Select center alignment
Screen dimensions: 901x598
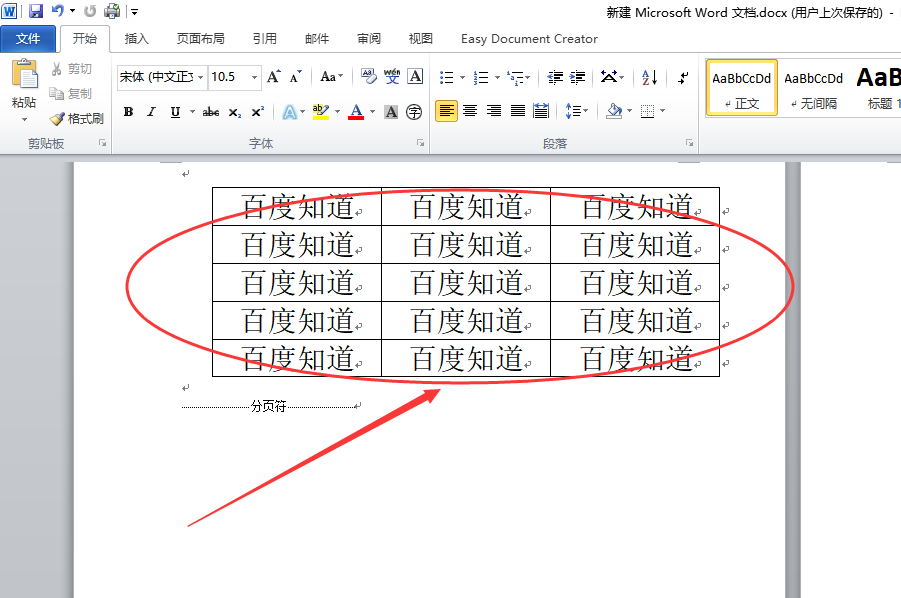[x=470, y=111]
